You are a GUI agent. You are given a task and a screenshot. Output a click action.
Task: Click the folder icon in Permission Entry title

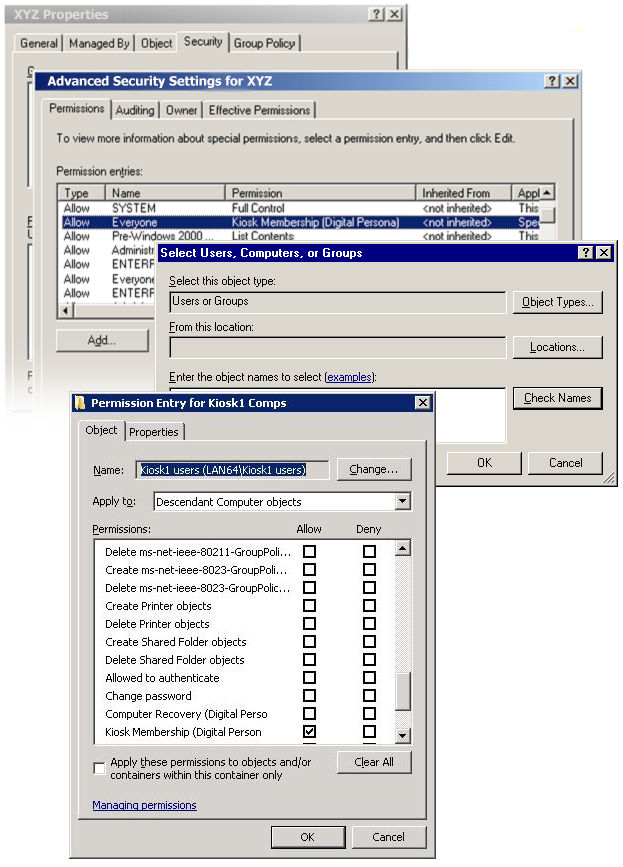tap(80, 403)
